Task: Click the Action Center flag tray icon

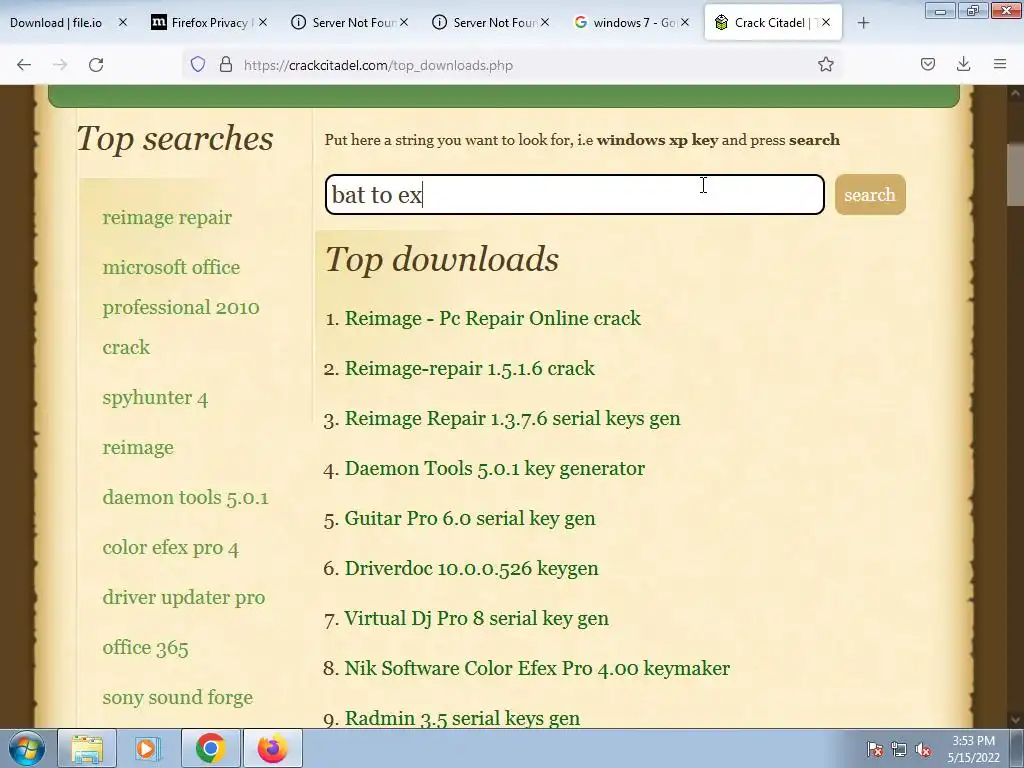Action: (x=874, y=749)
